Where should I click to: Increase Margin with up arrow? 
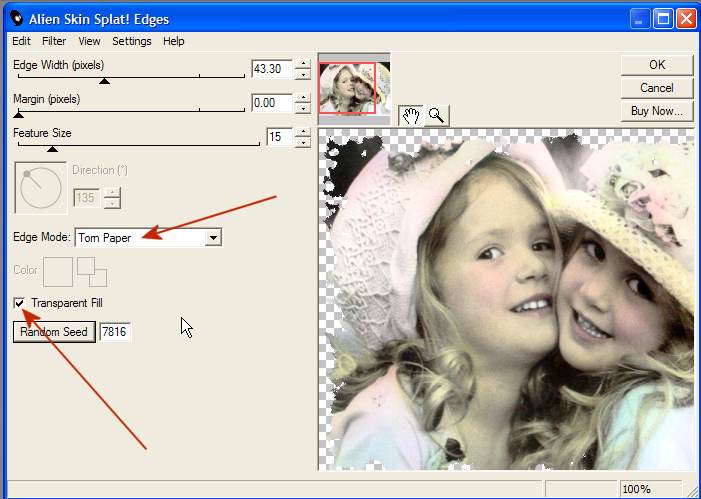pyautogui.click(x=303, y=98)
